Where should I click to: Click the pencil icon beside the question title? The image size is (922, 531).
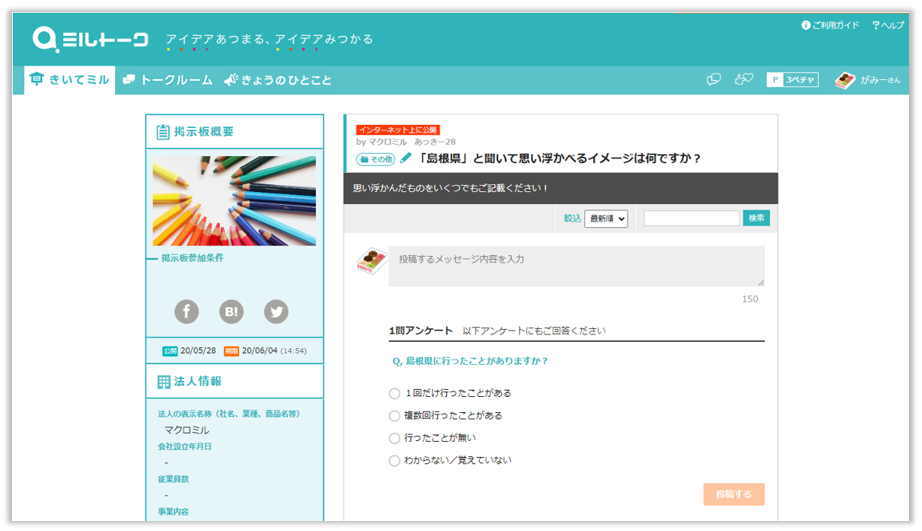(x=406, y=158)
